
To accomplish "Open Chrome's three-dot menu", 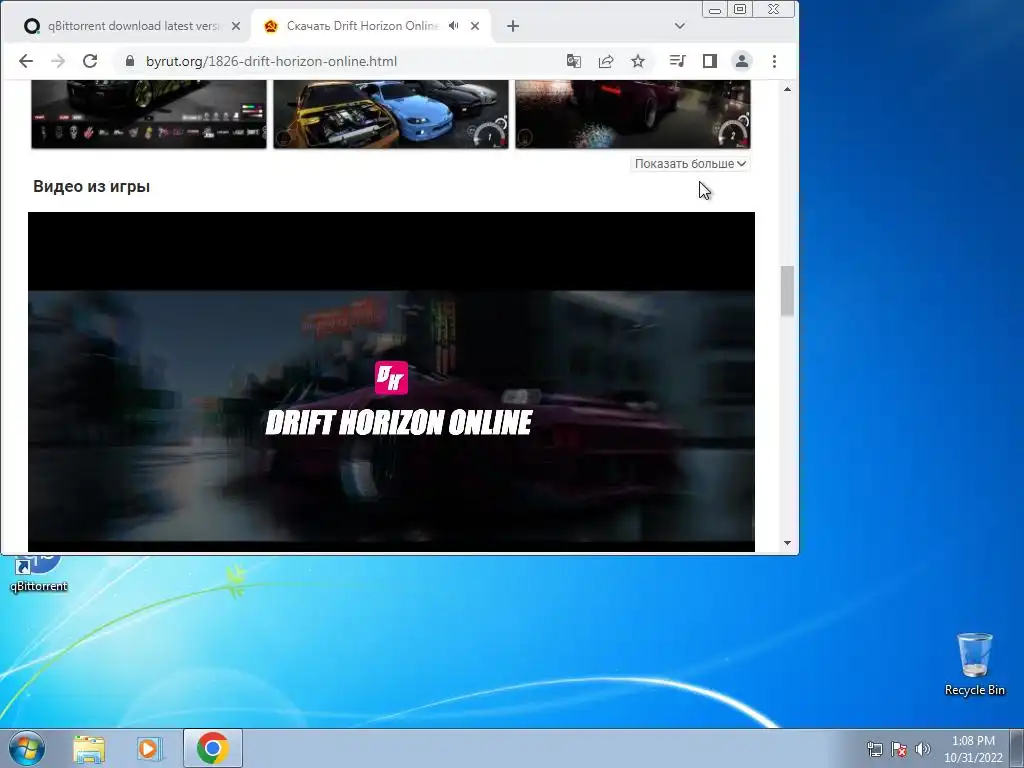I will point(775,61).
